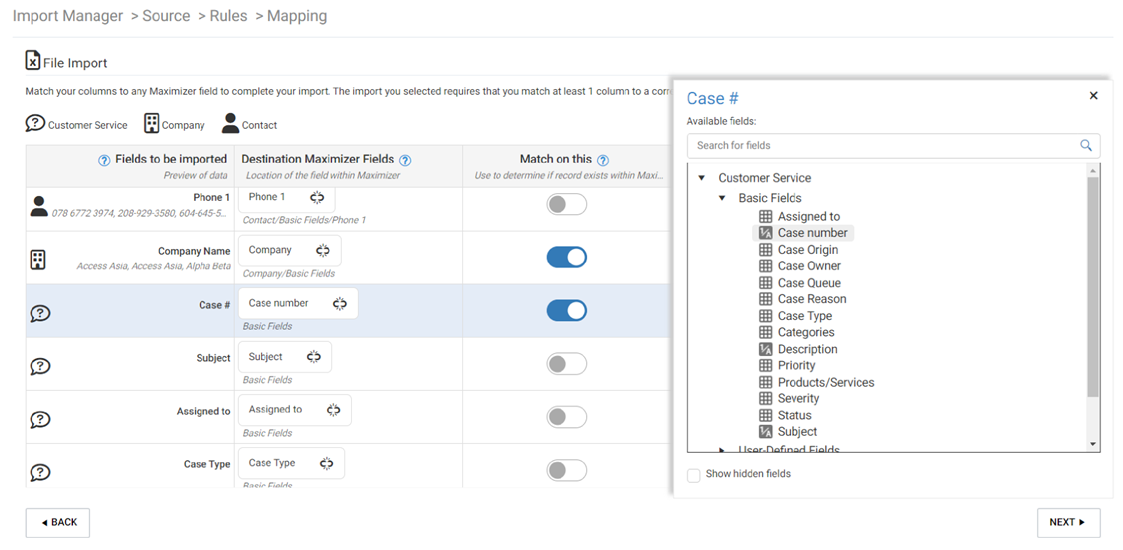This screenshot has width=1123, height=550.
Task: Open the Case Type destination field selector
Action: [291, 463]
